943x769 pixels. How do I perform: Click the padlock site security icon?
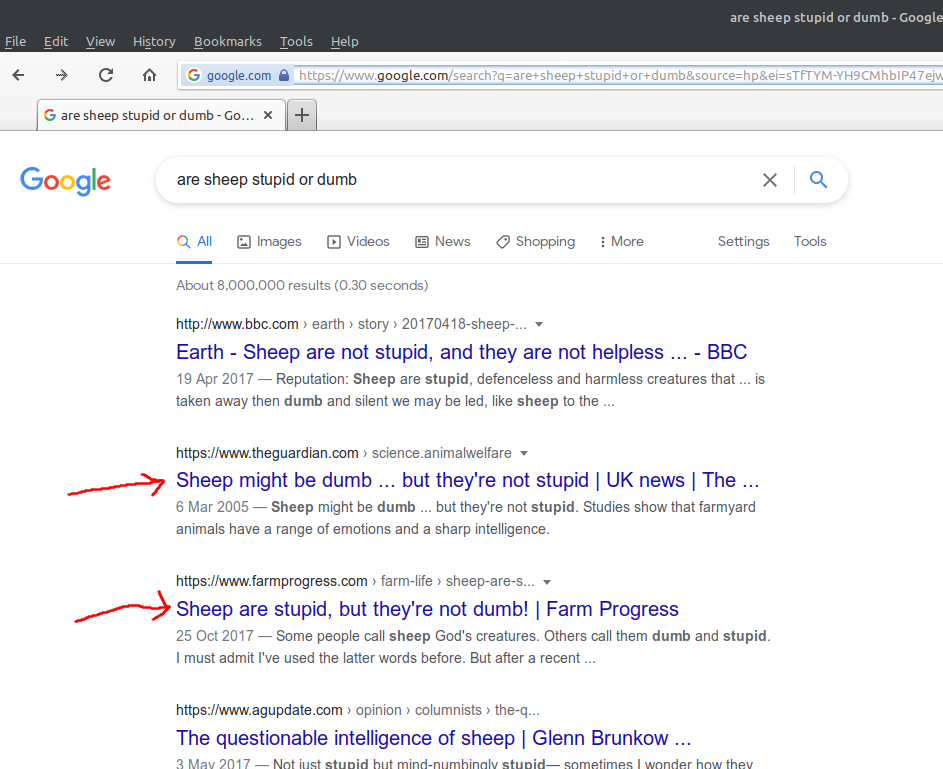(x=284, y=75)
